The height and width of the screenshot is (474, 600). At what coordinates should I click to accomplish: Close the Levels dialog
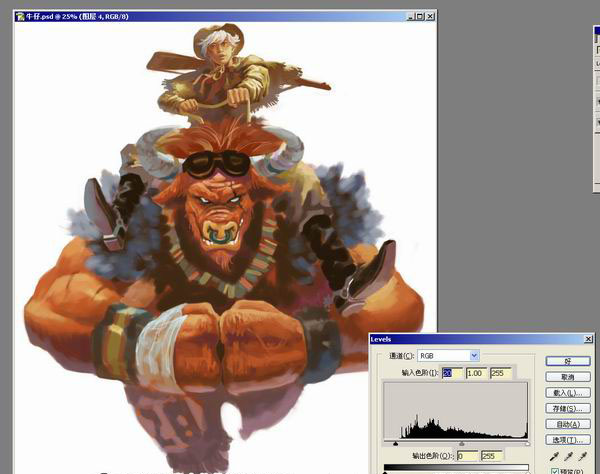click(589, 339)
